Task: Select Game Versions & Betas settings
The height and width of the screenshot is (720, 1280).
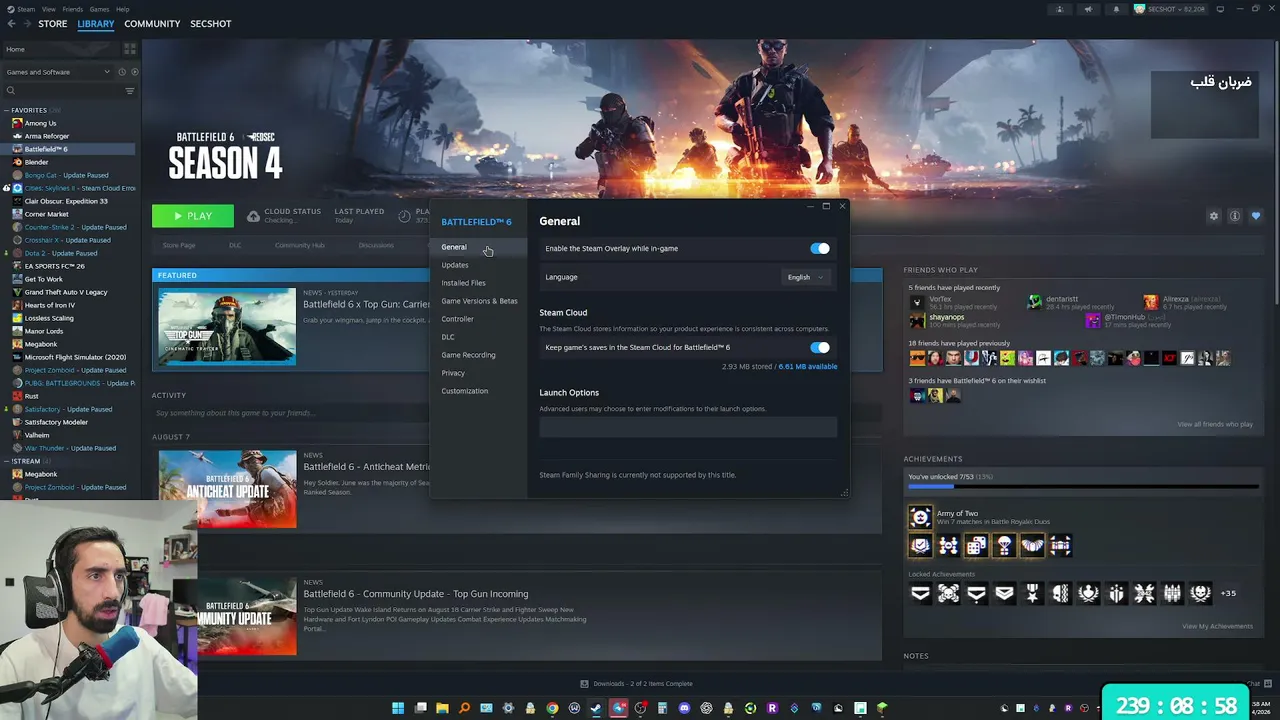Action: click(x=480, y=301)
